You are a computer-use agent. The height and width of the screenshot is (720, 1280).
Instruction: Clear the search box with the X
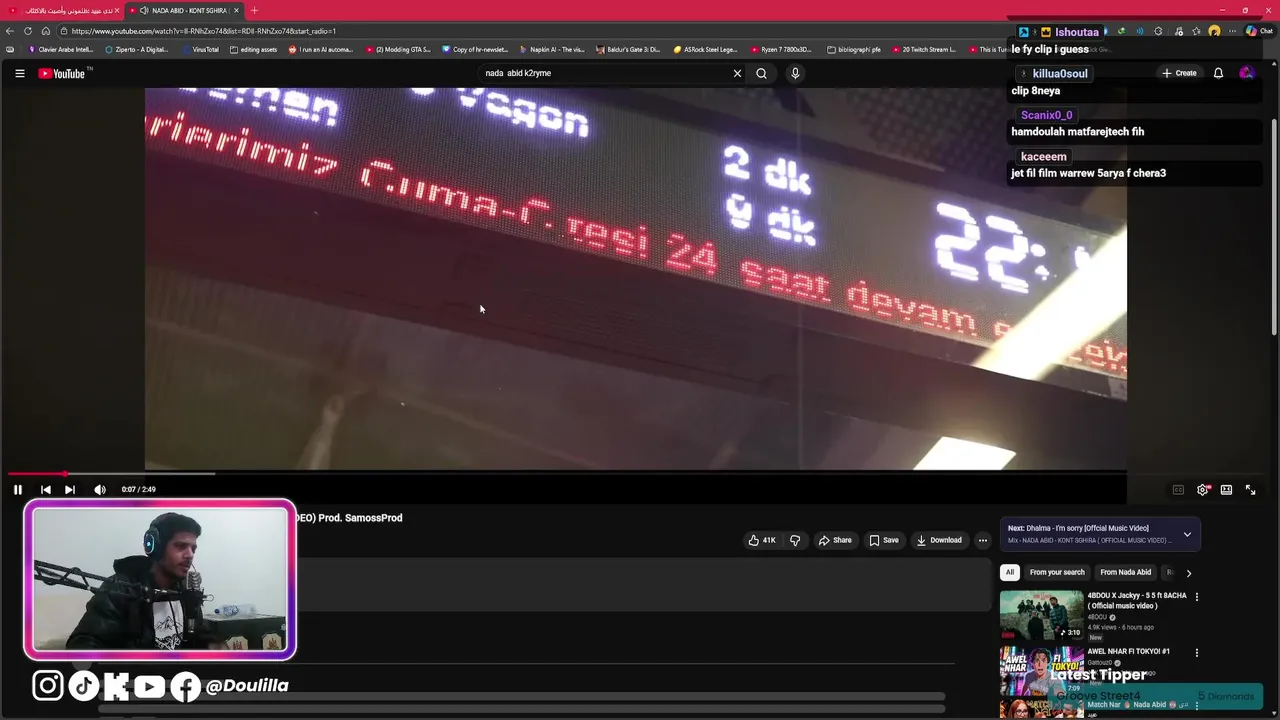737,73
